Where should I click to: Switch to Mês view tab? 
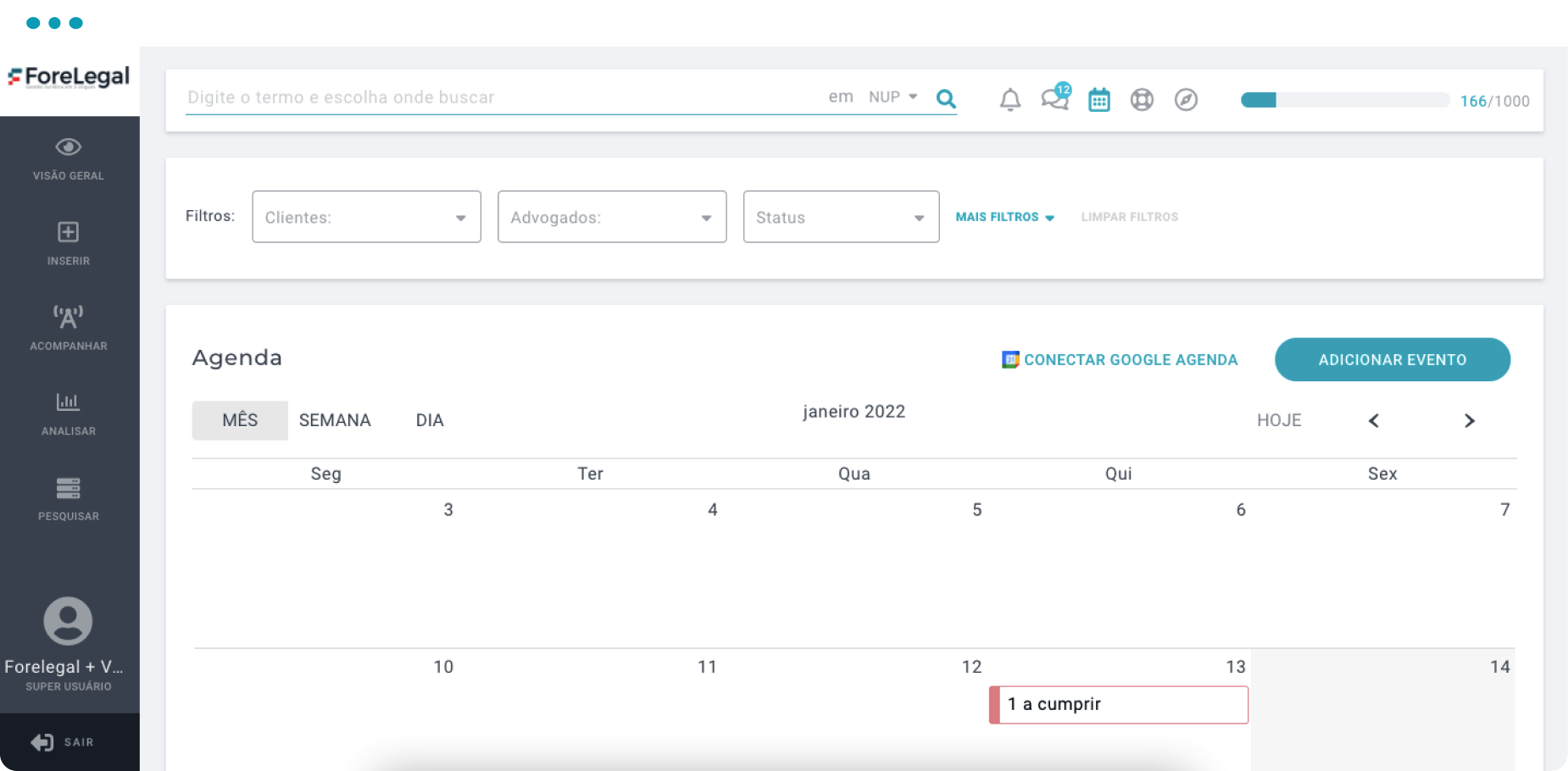(x=240, y=420)
